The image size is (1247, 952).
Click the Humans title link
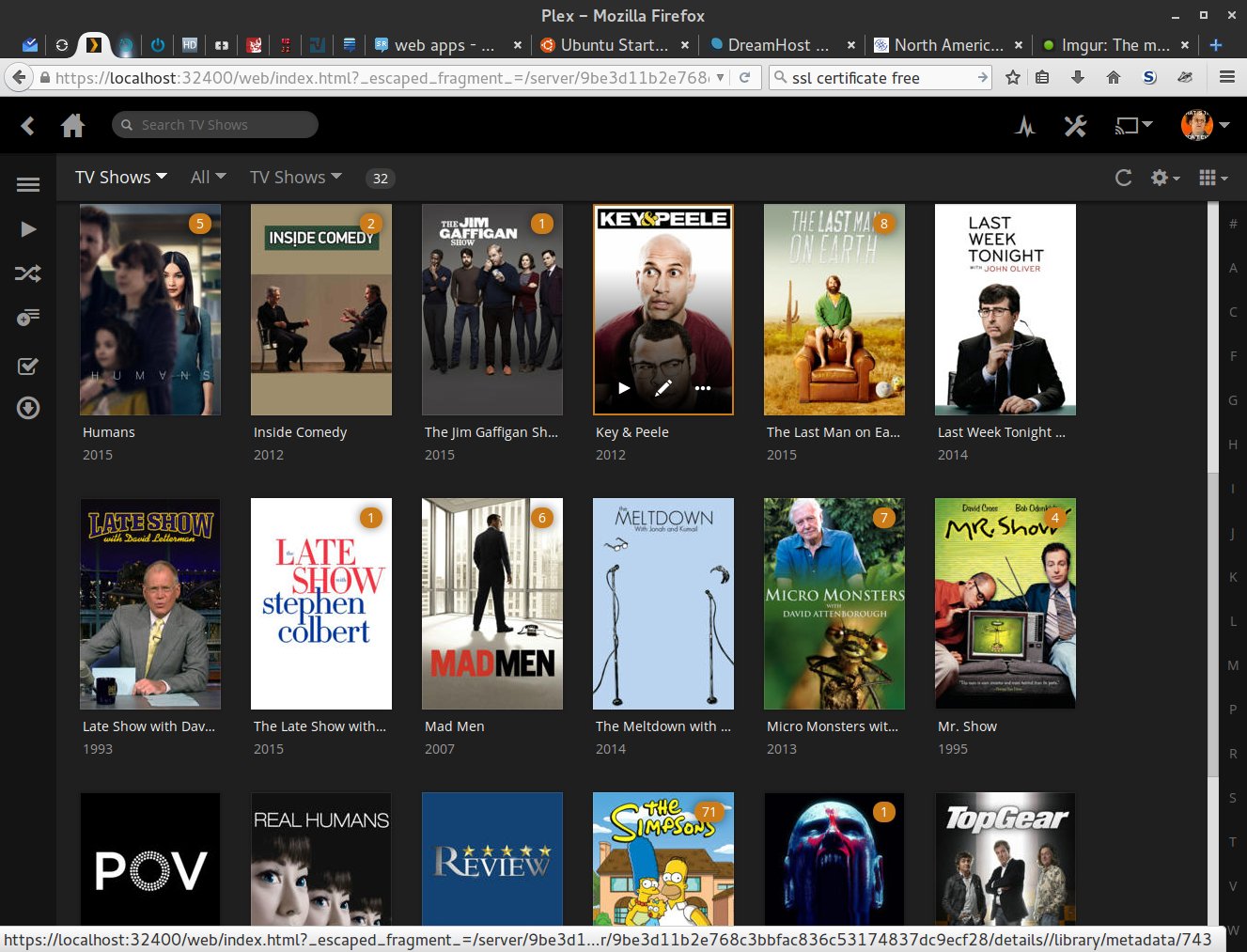[109, 432]
